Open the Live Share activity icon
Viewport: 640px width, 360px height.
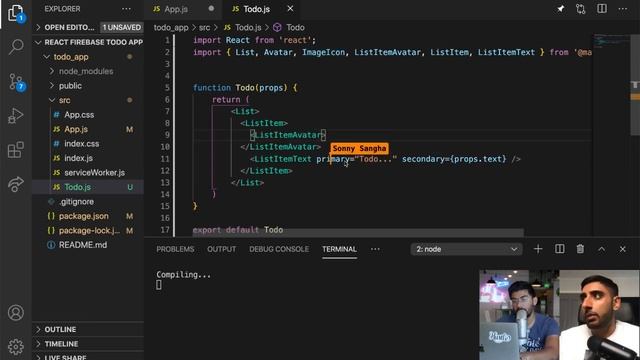(x=16, y=184)
